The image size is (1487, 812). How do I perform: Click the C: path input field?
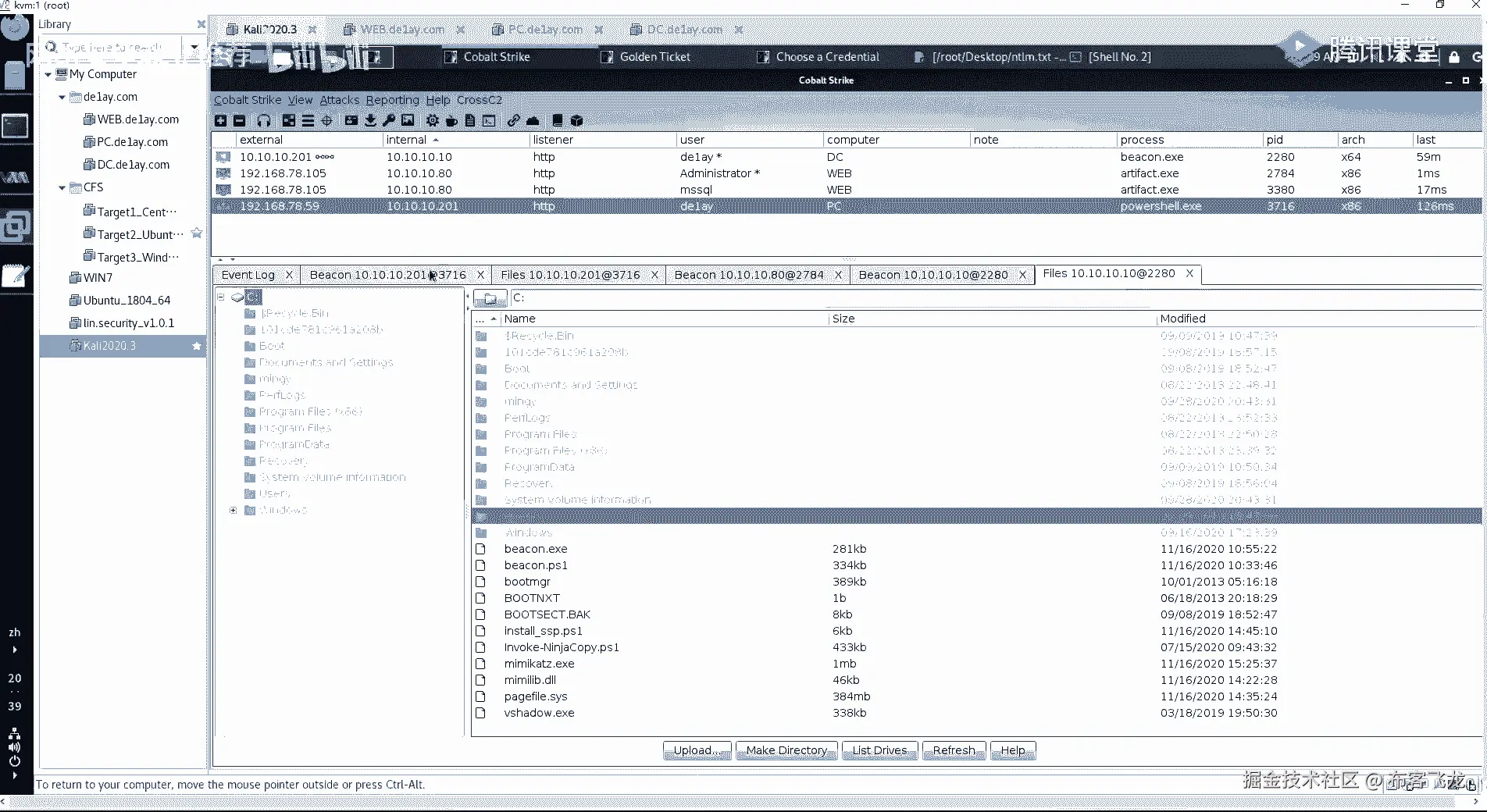pyautogui.click(x=996, y=298)
